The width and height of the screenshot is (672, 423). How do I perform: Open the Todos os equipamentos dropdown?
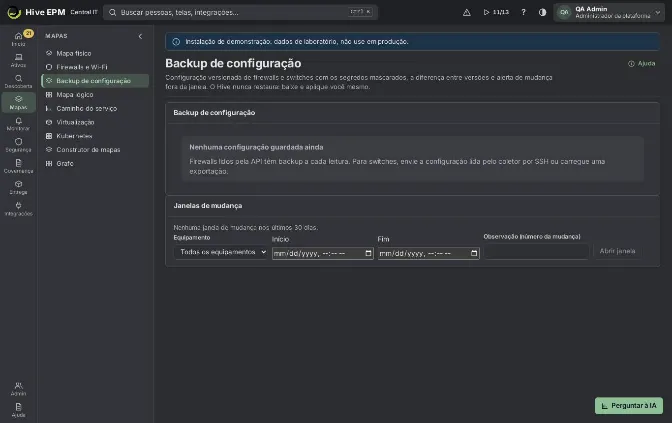[x=220, y=252]
